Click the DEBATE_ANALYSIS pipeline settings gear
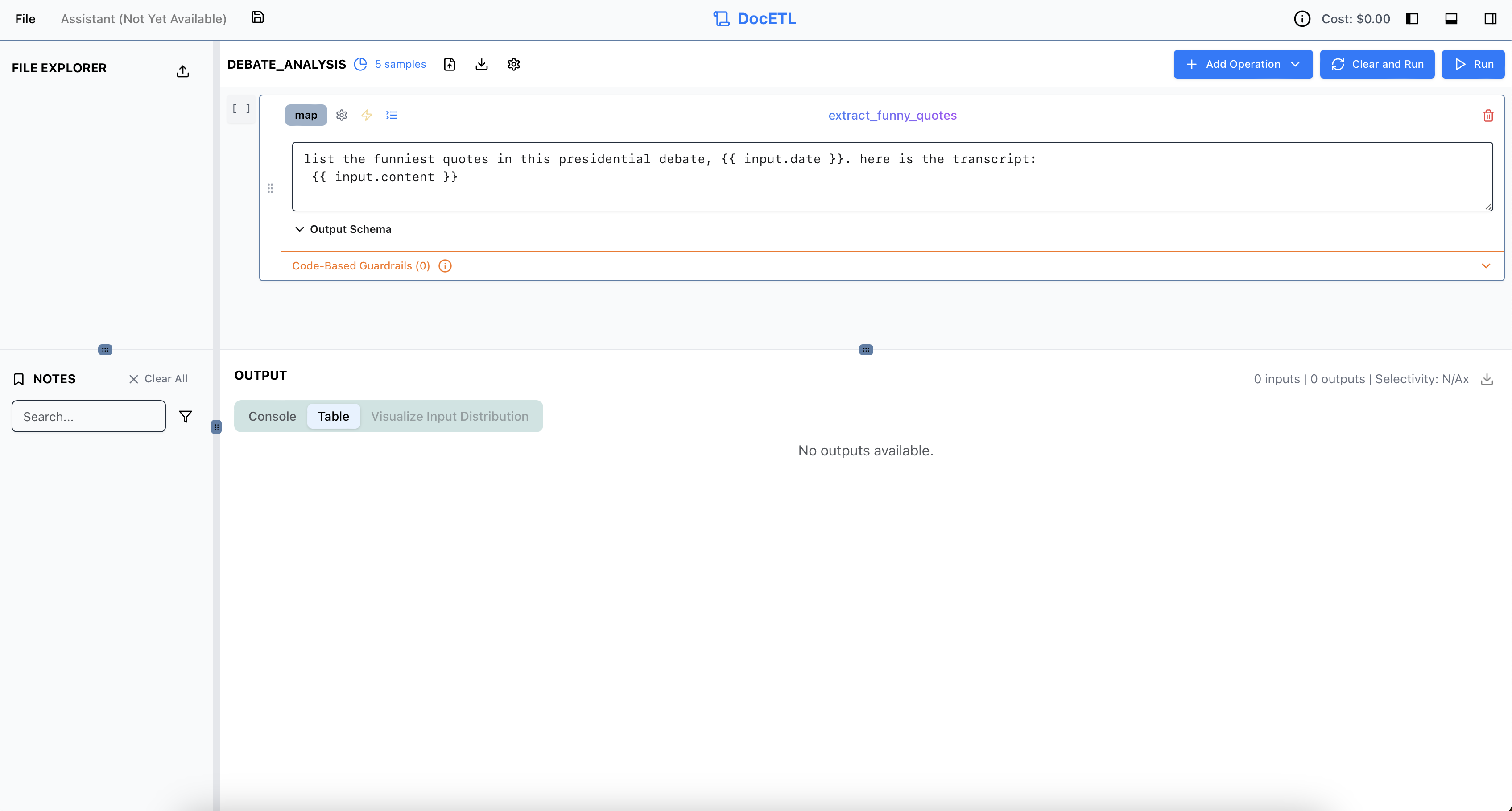Screen dimensions: 1512x811 [x=514, y=64]
